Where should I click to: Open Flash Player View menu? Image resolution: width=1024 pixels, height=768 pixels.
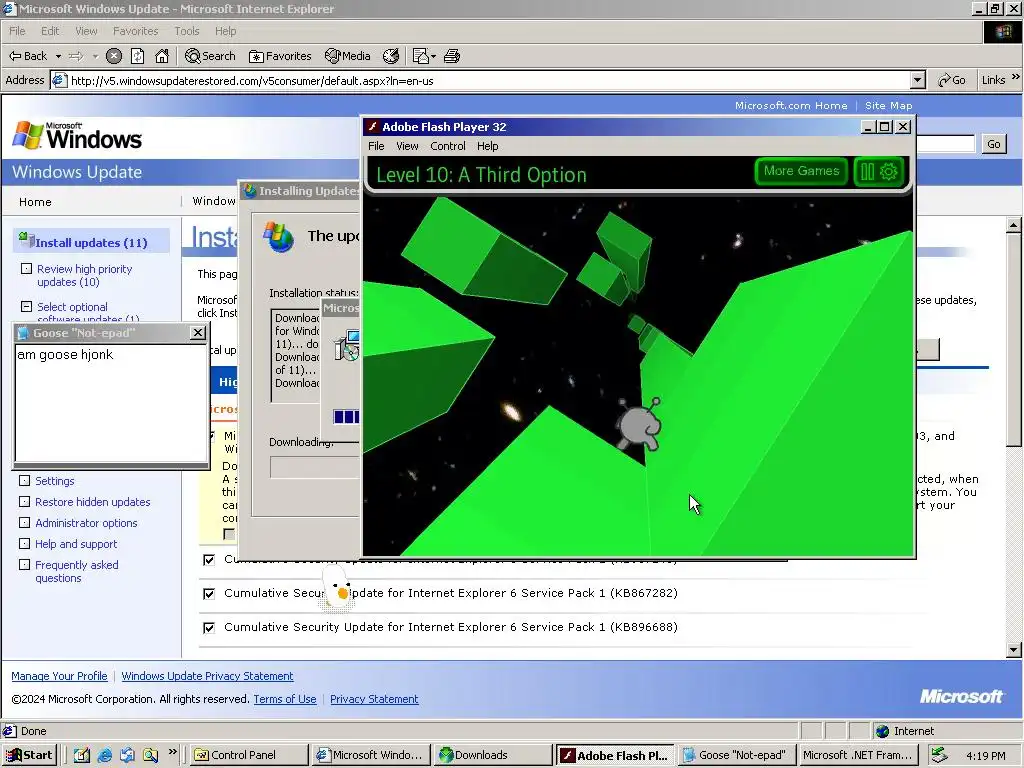(407, 146)
